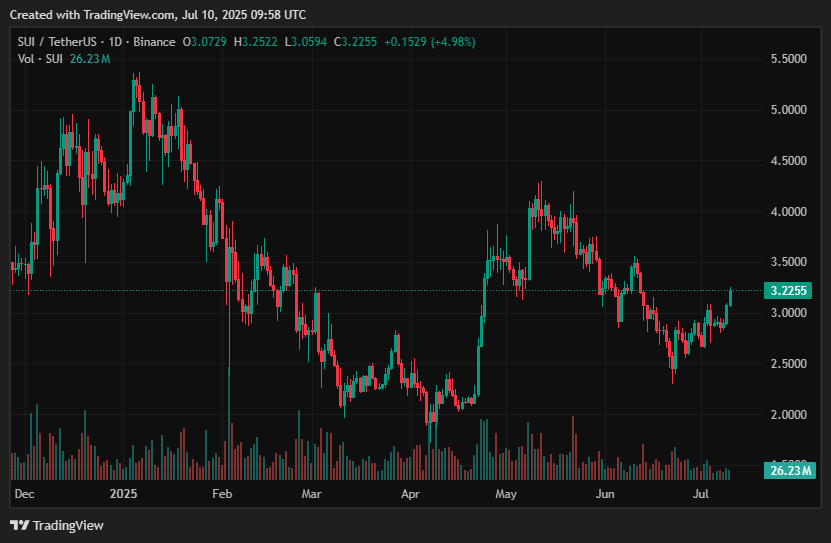Click the Apr label on time axis
The width and height of the screenshot is (831, 543).
(410, 494)
